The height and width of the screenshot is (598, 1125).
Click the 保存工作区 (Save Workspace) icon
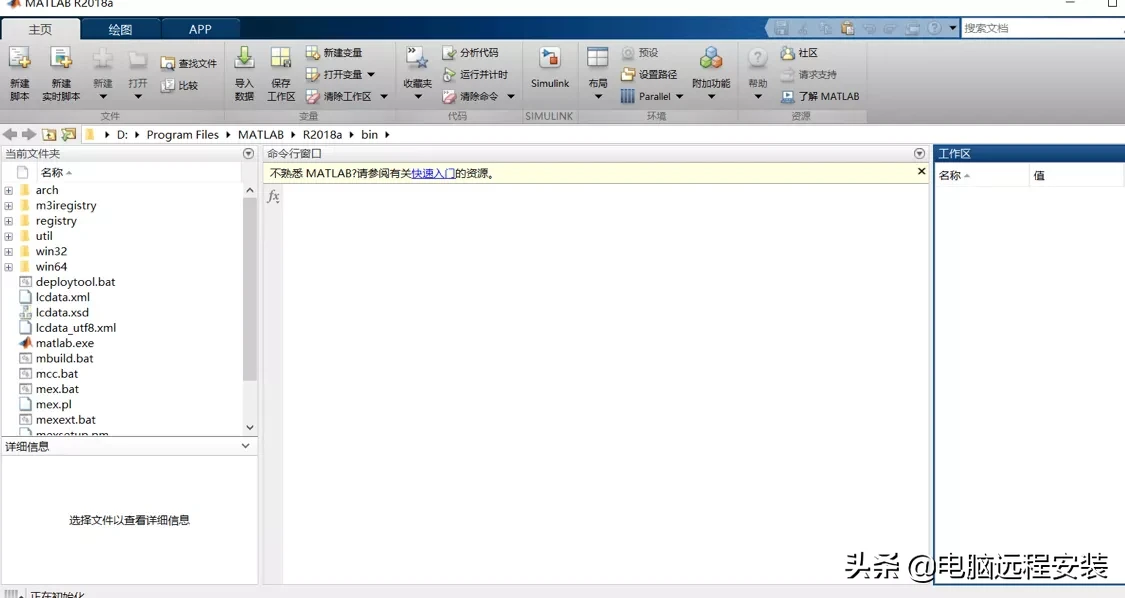pos(281,59)
